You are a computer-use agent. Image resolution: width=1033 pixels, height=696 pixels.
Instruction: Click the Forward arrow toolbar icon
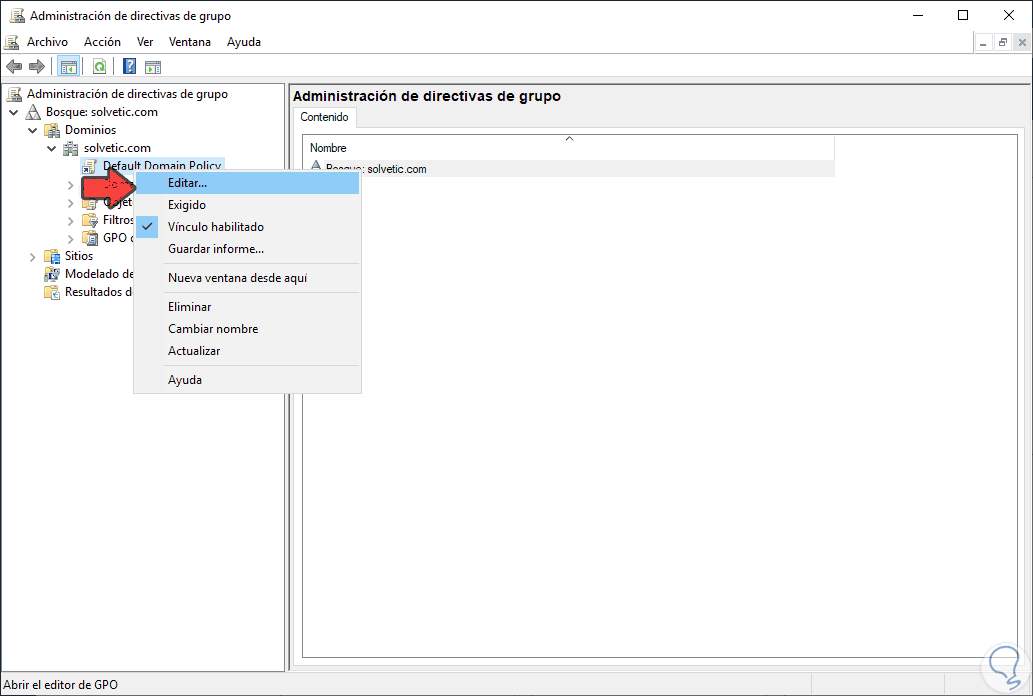37,67
